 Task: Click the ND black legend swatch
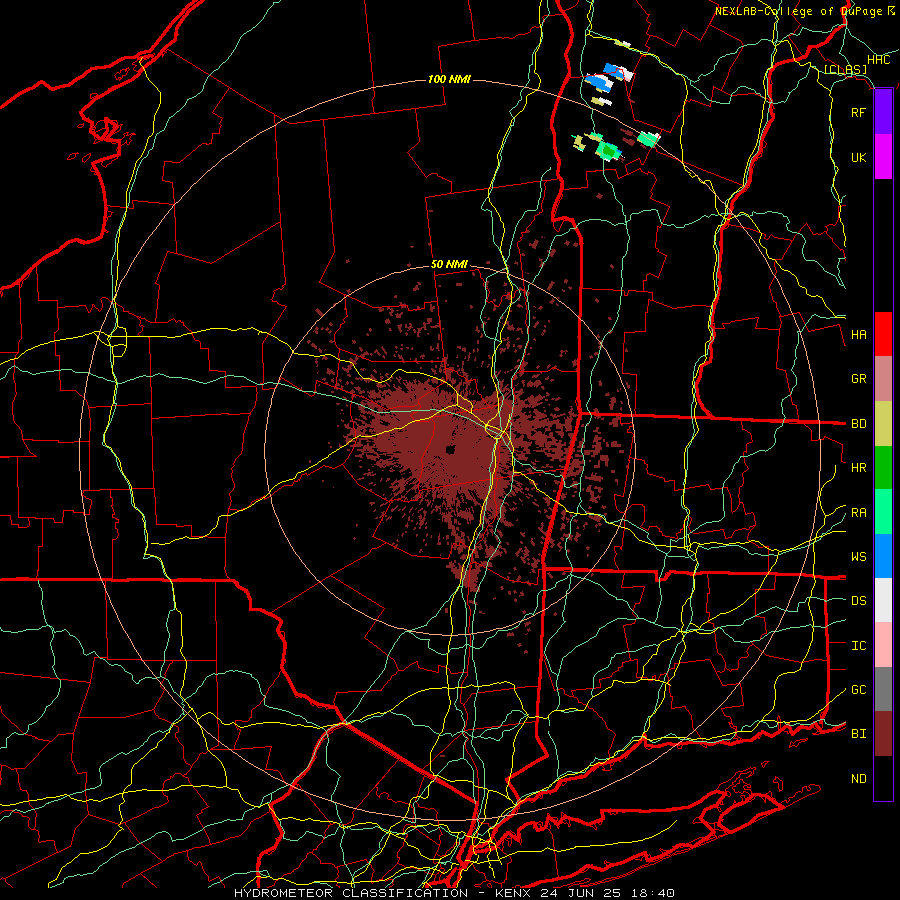tap(883, 778)
